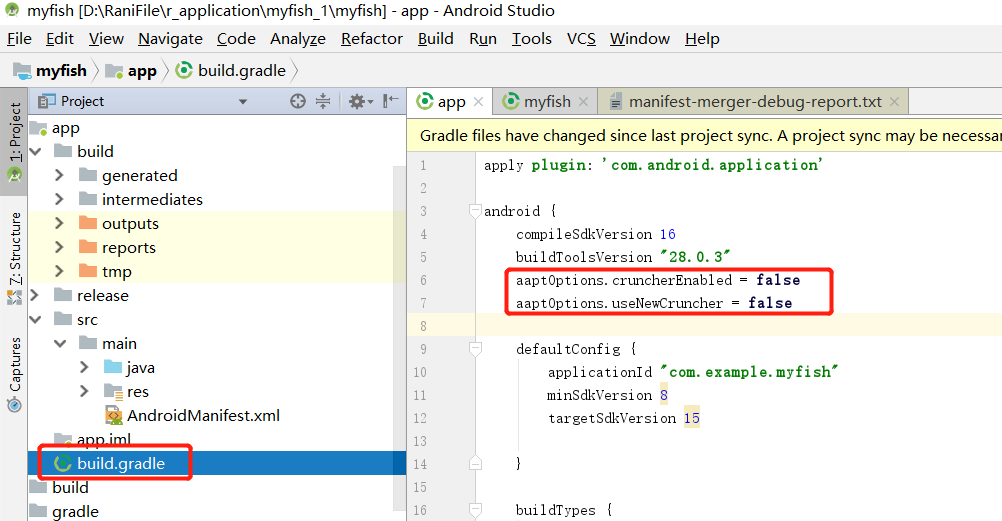Click the aaptOptions.cruncherEnabled line
This screenshot has width=1002, height=521.
coord(658,280)
